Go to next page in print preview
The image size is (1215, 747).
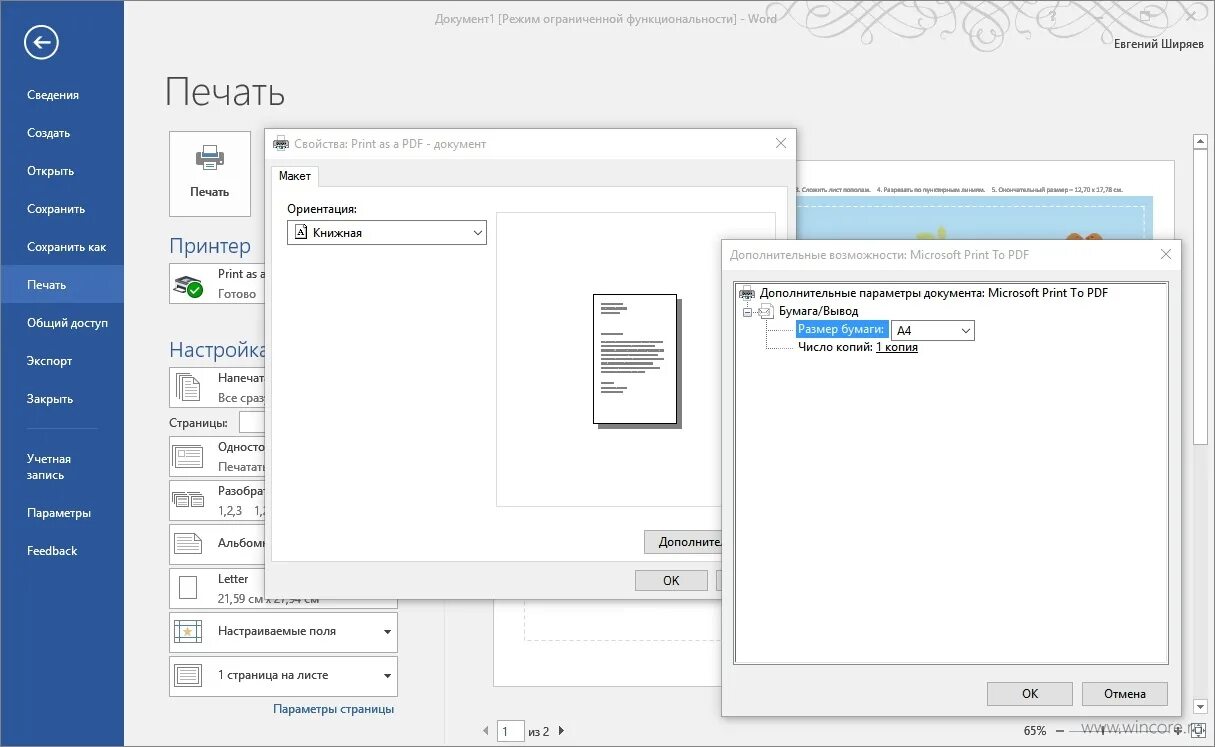[x=561, y=731]
